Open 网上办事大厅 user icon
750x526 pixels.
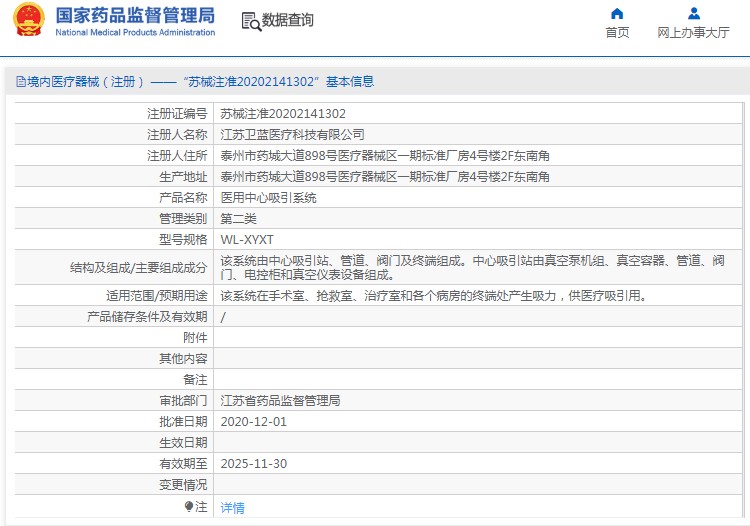[x=694, y=13]
